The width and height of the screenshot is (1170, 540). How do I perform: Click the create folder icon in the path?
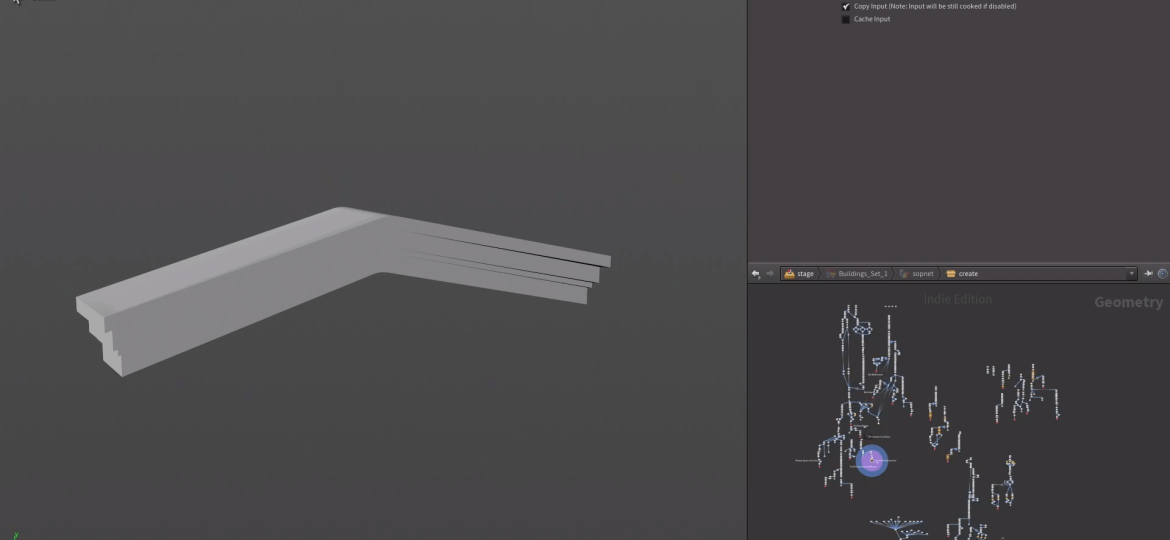pos(951,274)
